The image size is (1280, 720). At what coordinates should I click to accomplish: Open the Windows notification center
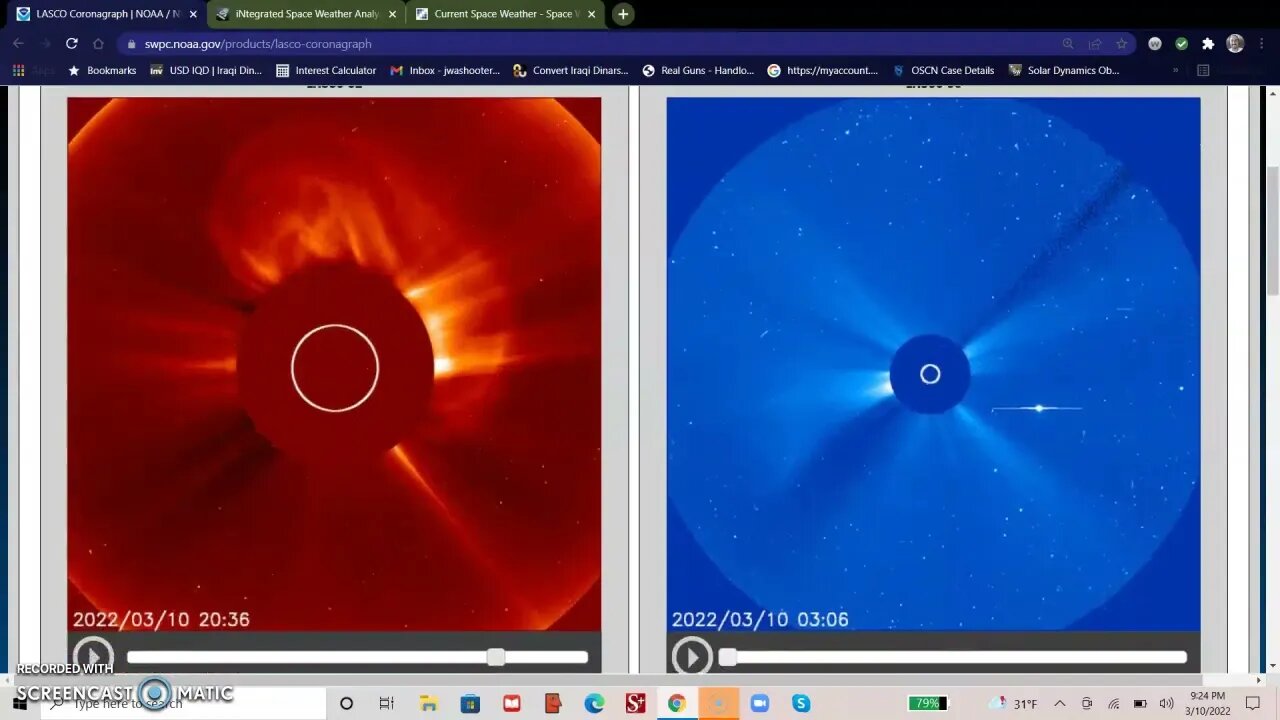tap(1253, 704)
